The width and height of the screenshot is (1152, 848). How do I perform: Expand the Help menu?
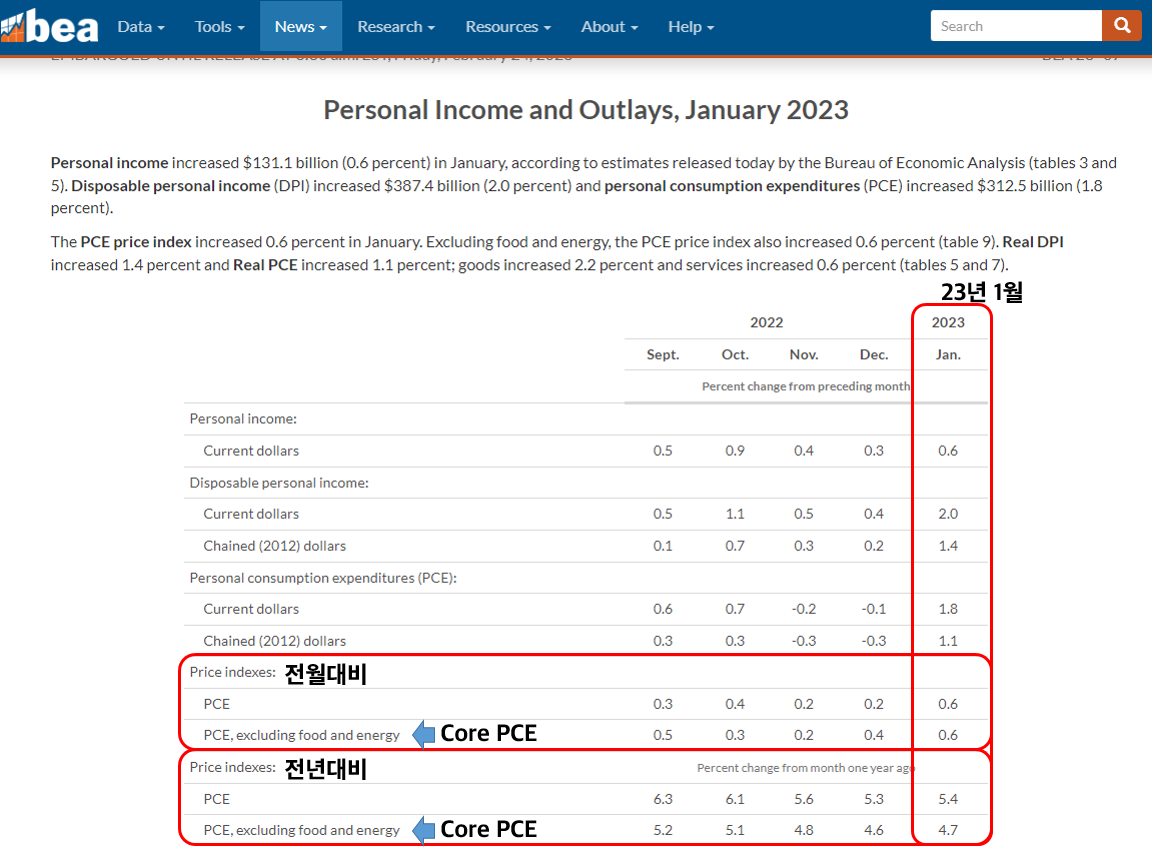coord(691,26)
